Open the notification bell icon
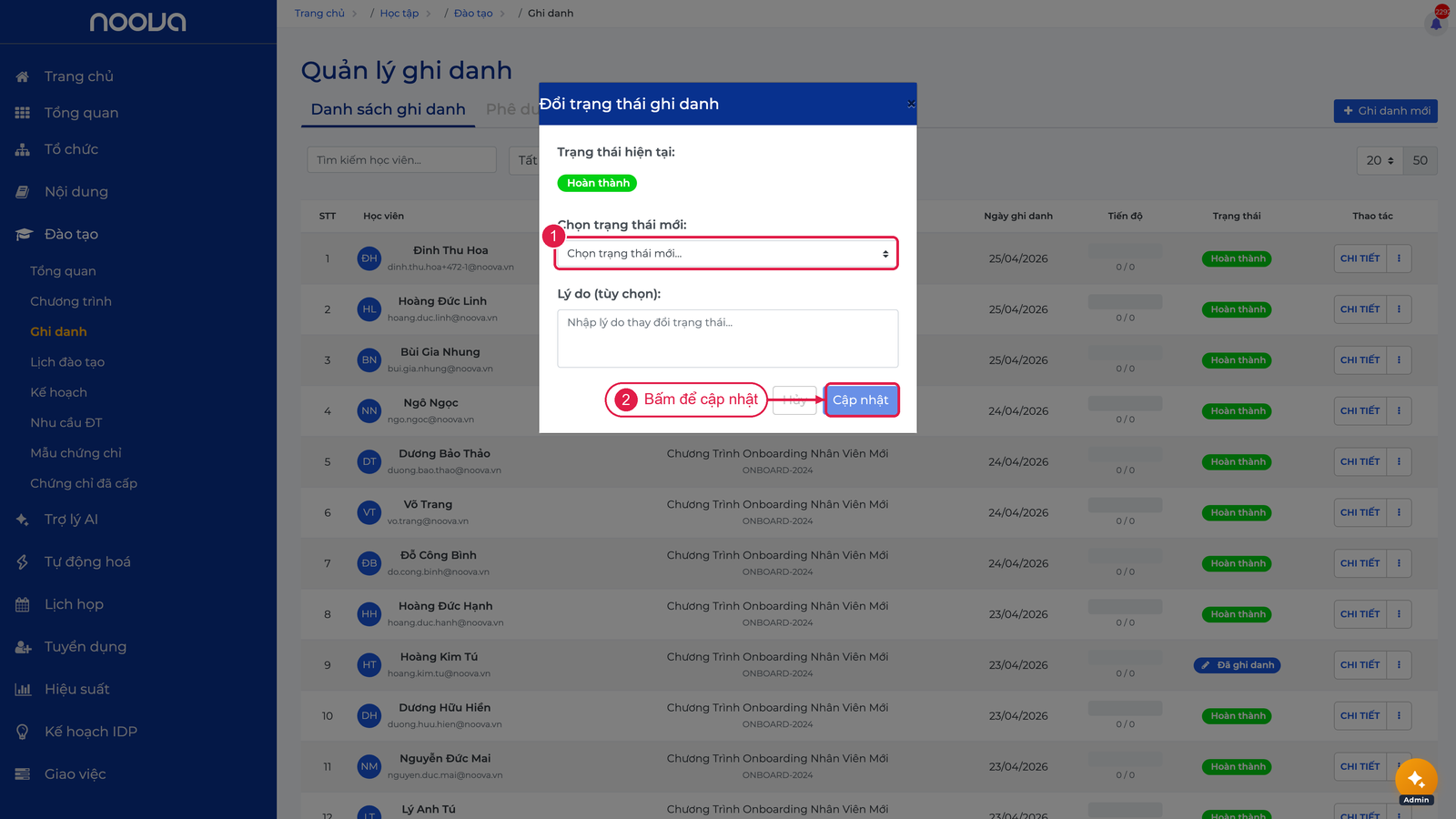1456x819 pixels. pyautogui.click(x=1436, y=24)
